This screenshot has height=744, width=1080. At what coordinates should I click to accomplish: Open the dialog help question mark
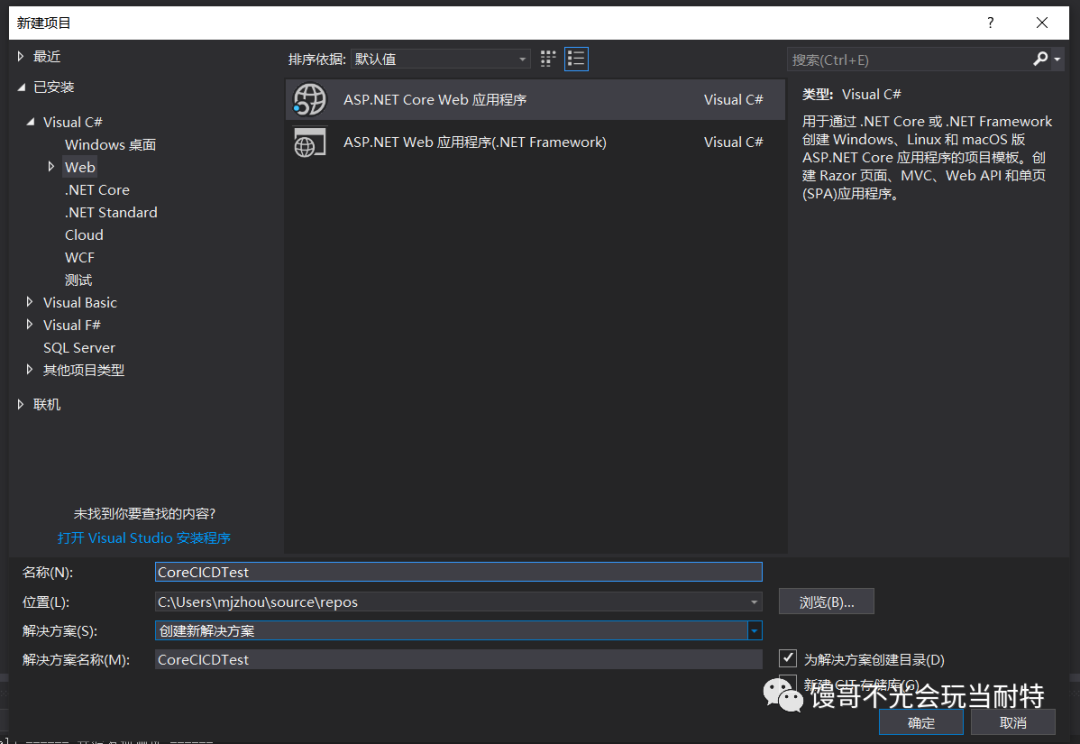[x=990, y=23]
